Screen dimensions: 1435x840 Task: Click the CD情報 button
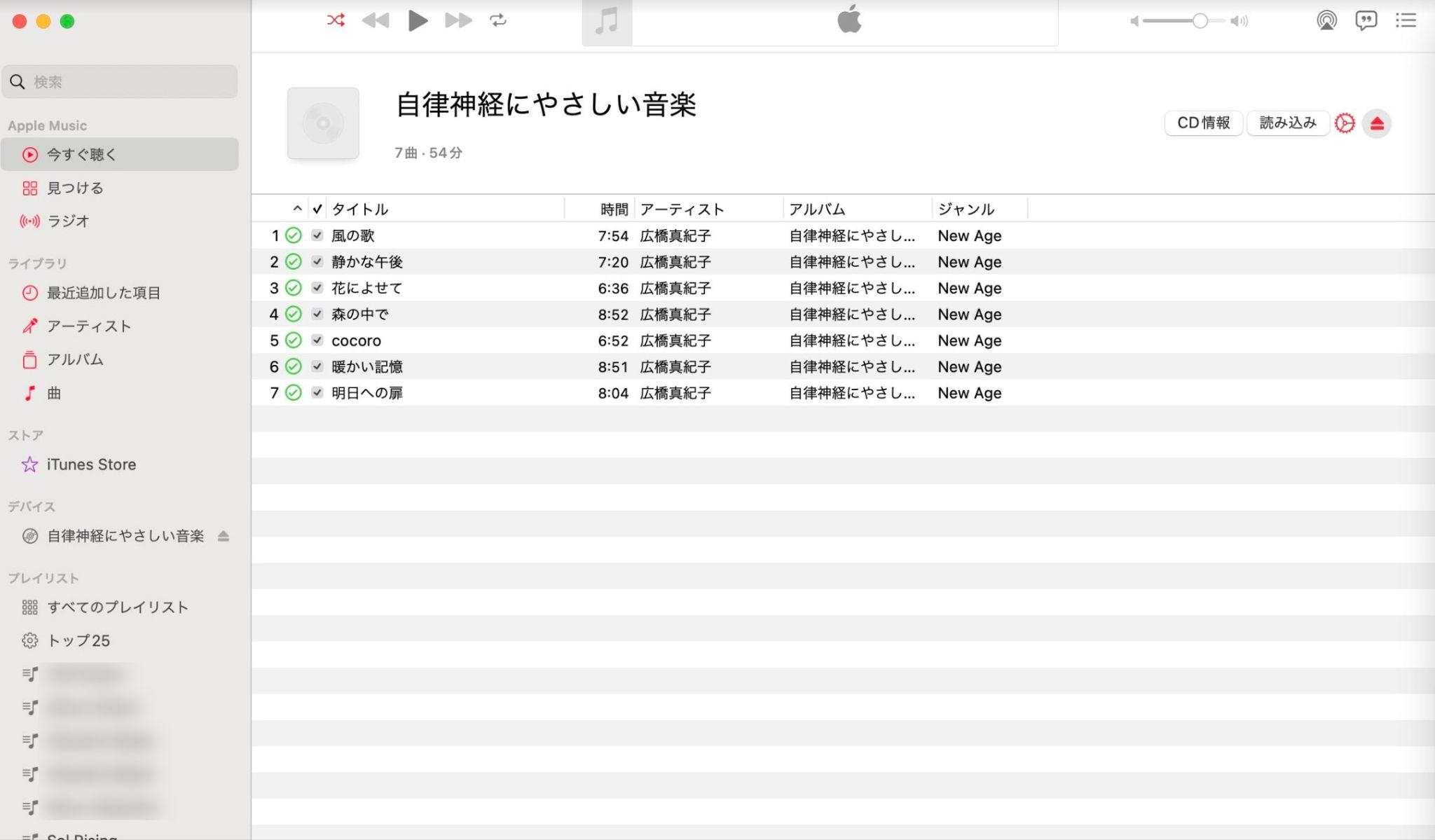click(x=1203, y=123)
